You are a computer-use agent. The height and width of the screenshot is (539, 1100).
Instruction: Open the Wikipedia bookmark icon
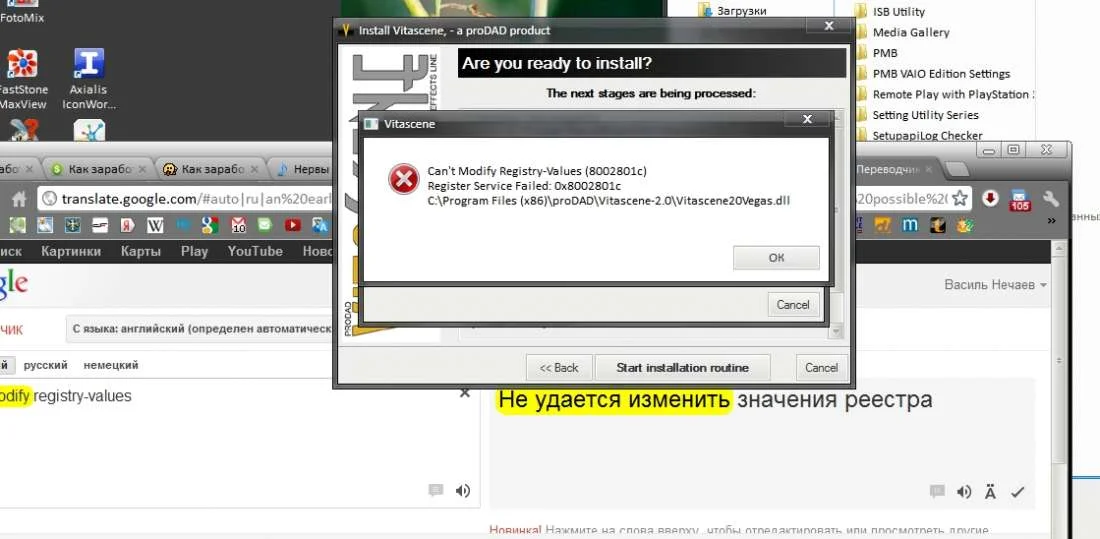[x=155, y=225]
